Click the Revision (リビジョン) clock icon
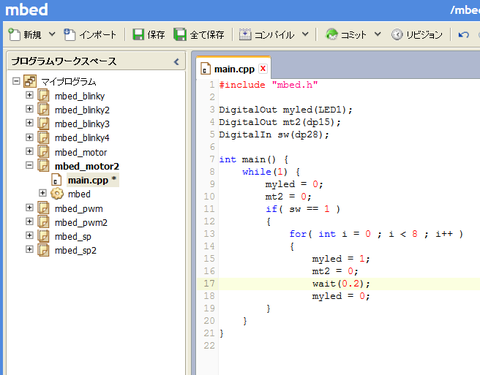This screenshot has height=375, width=480. pos(397,34)
